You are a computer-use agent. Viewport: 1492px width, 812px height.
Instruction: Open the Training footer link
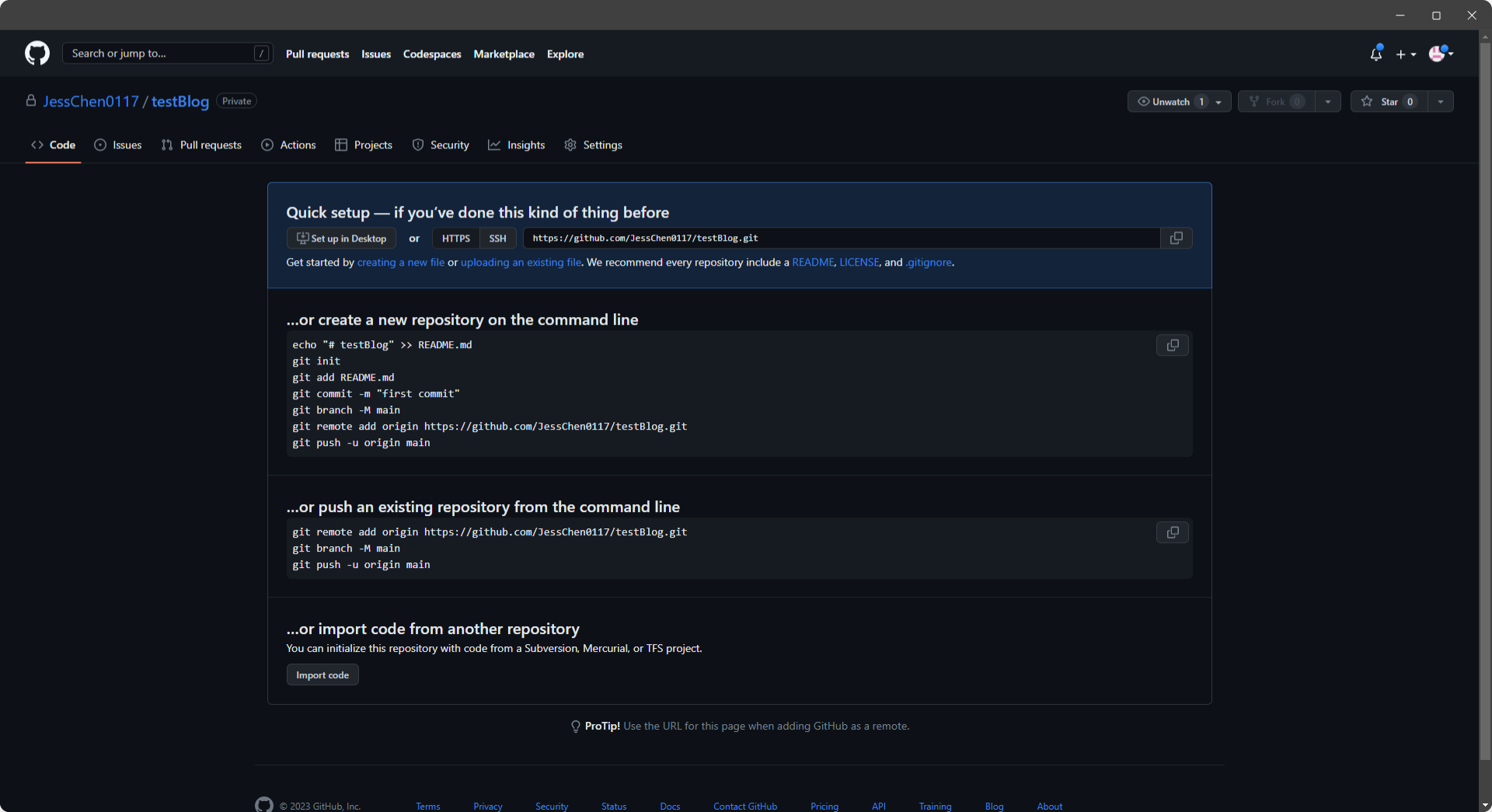[x=935, y=807]
